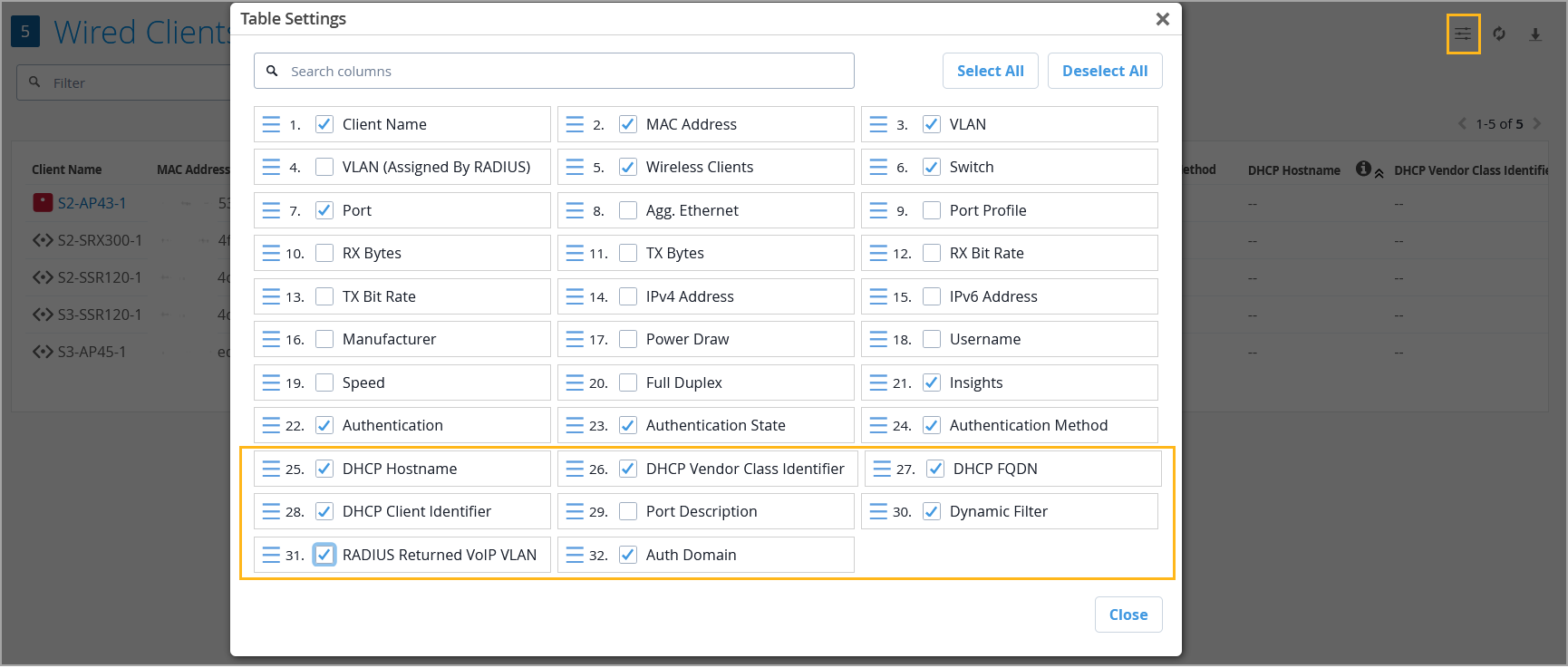Click the Search columns input field
1568x668 pixels.
coord(562,71)
